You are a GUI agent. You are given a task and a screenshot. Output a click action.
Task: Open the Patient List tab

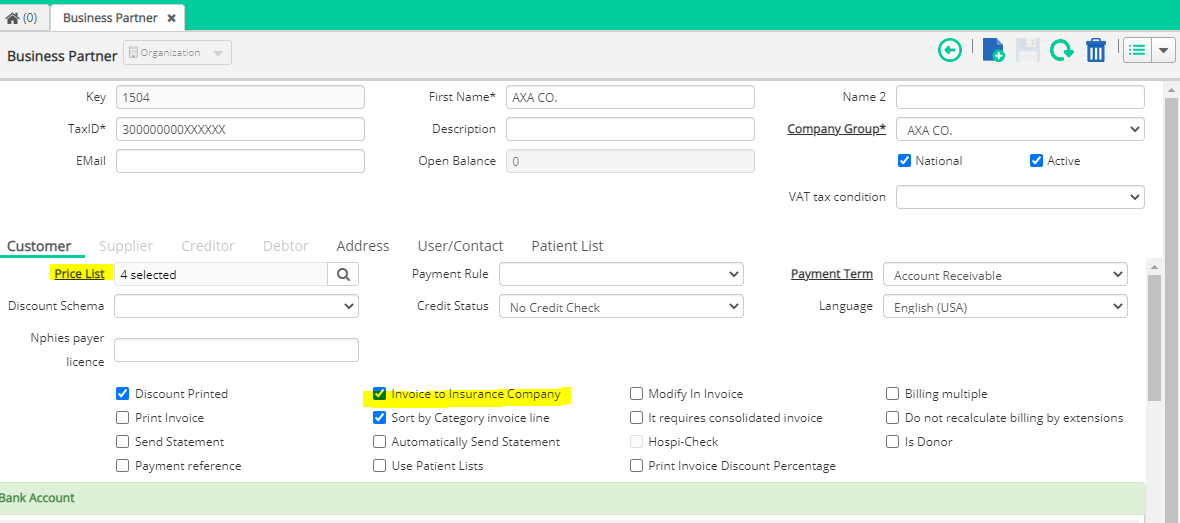[567, 246]
